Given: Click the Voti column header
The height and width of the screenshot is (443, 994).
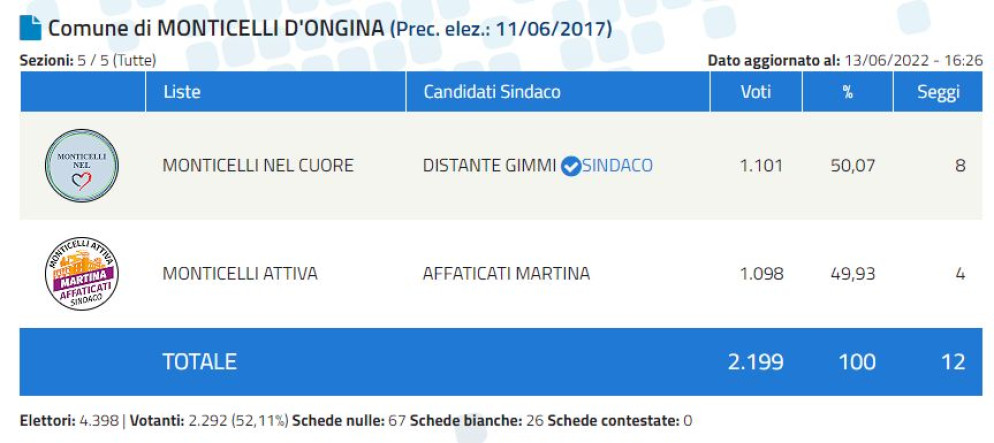Looking at the screenshot, I should [x=755, y=92].
